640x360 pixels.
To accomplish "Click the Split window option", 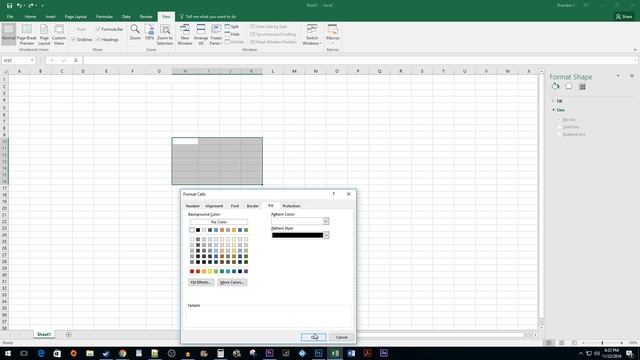I will pos(231,27).
